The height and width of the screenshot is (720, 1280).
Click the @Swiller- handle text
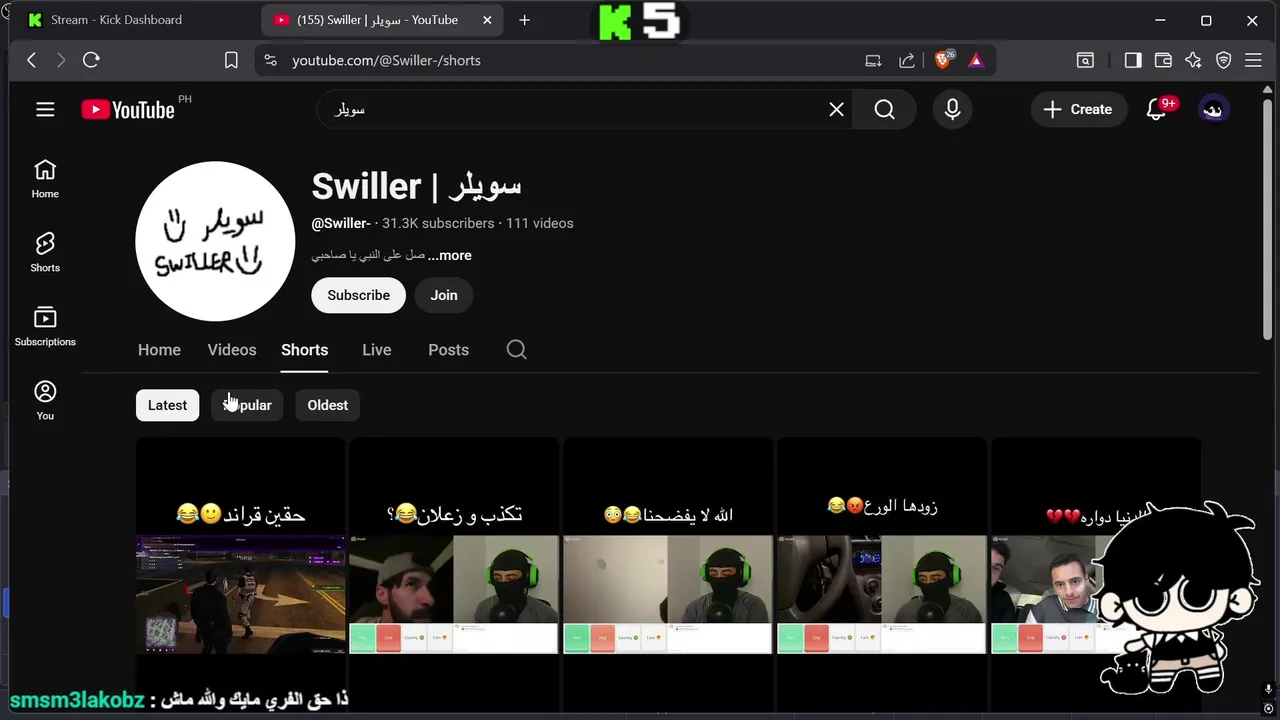click(x=341, y=223)
